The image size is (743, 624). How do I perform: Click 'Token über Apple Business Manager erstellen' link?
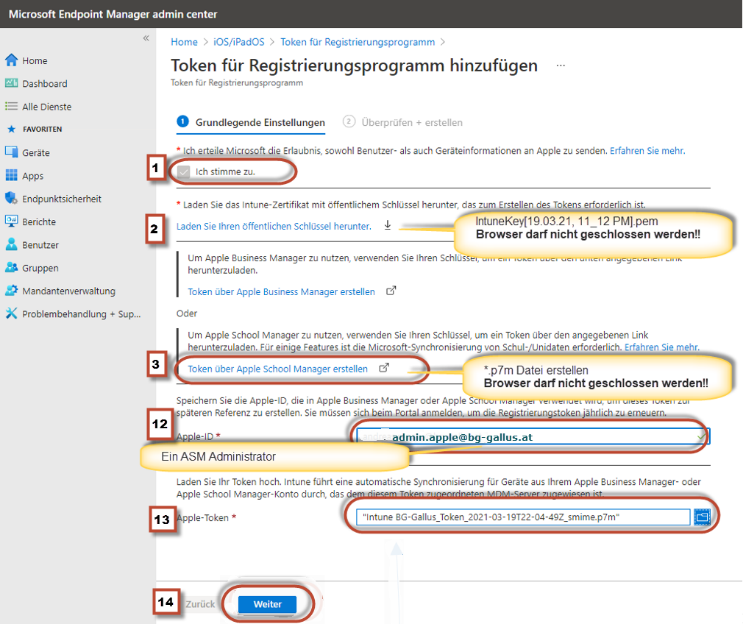coord(281,292)
